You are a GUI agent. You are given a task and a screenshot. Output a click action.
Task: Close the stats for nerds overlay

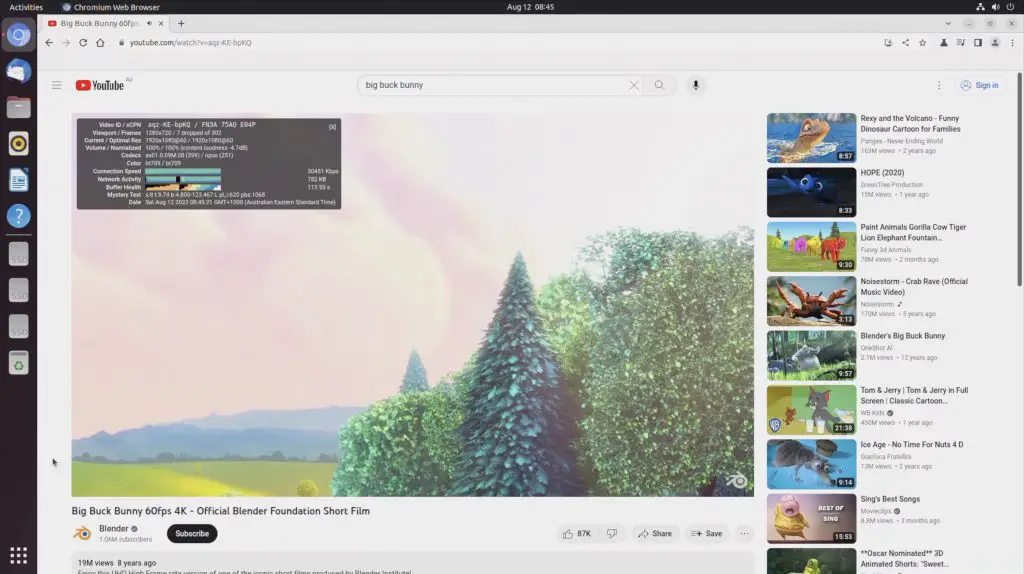[x=332, y=126]
